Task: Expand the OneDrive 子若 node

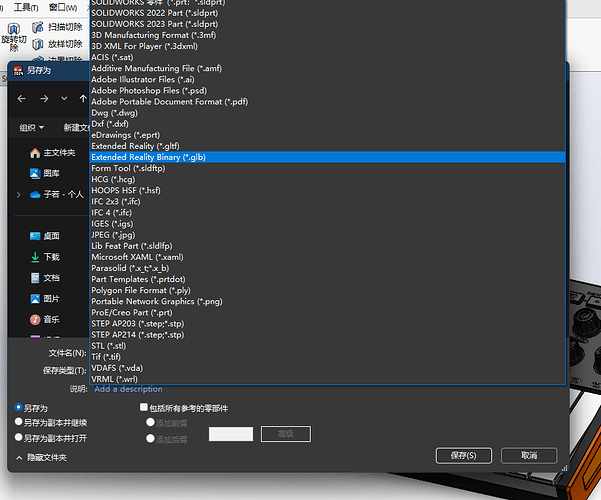Action: click(x=18, y=195)
